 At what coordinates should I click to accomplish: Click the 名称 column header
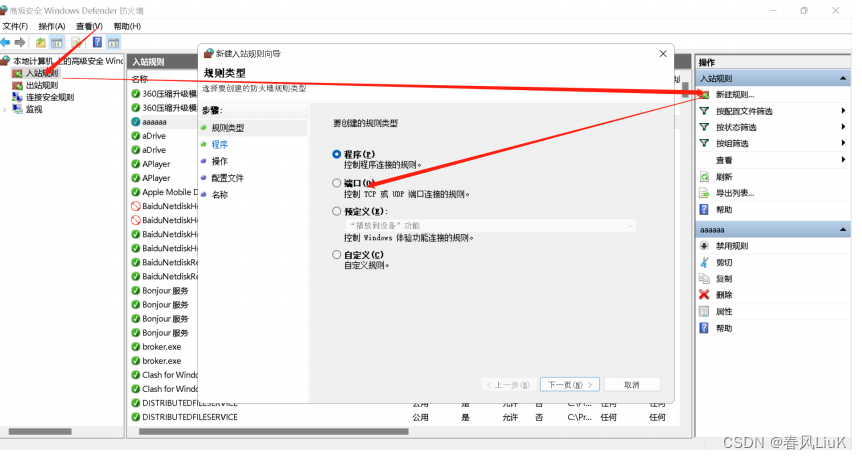140,79
